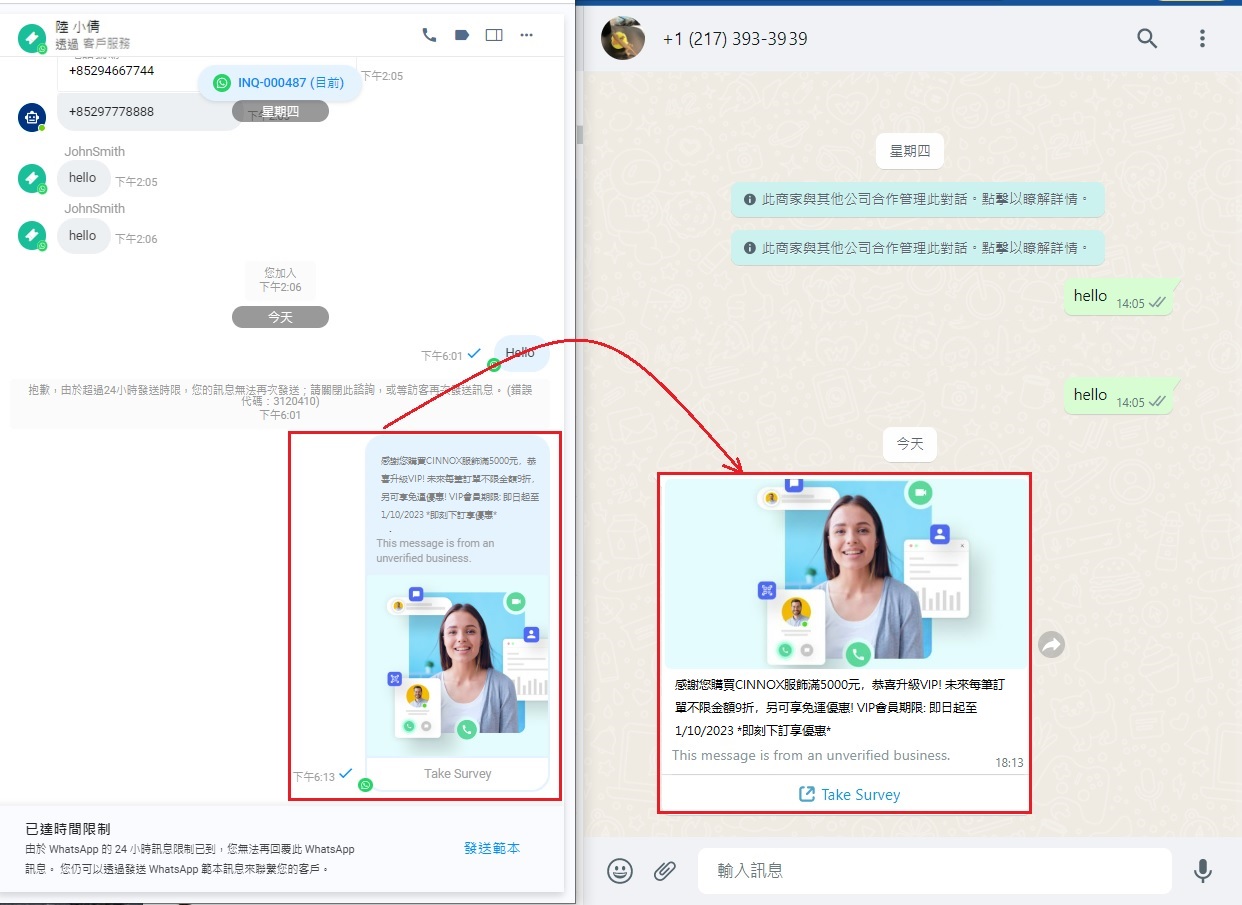Click the 今天 date chip in WhatsApp
The width and height of the screenshot is (1242, 905).
tap(910, 444)
